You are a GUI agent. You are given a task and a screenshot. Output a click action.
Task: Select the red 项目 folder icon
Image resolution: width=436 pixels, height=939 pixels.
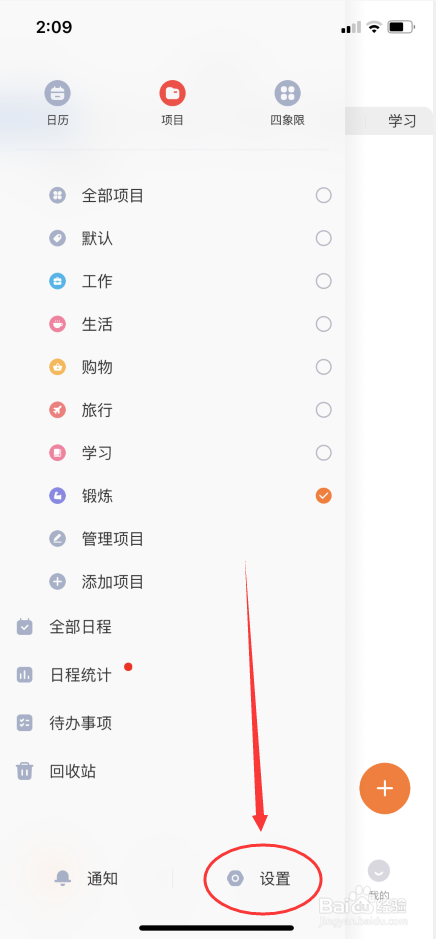tap(172, 93)
